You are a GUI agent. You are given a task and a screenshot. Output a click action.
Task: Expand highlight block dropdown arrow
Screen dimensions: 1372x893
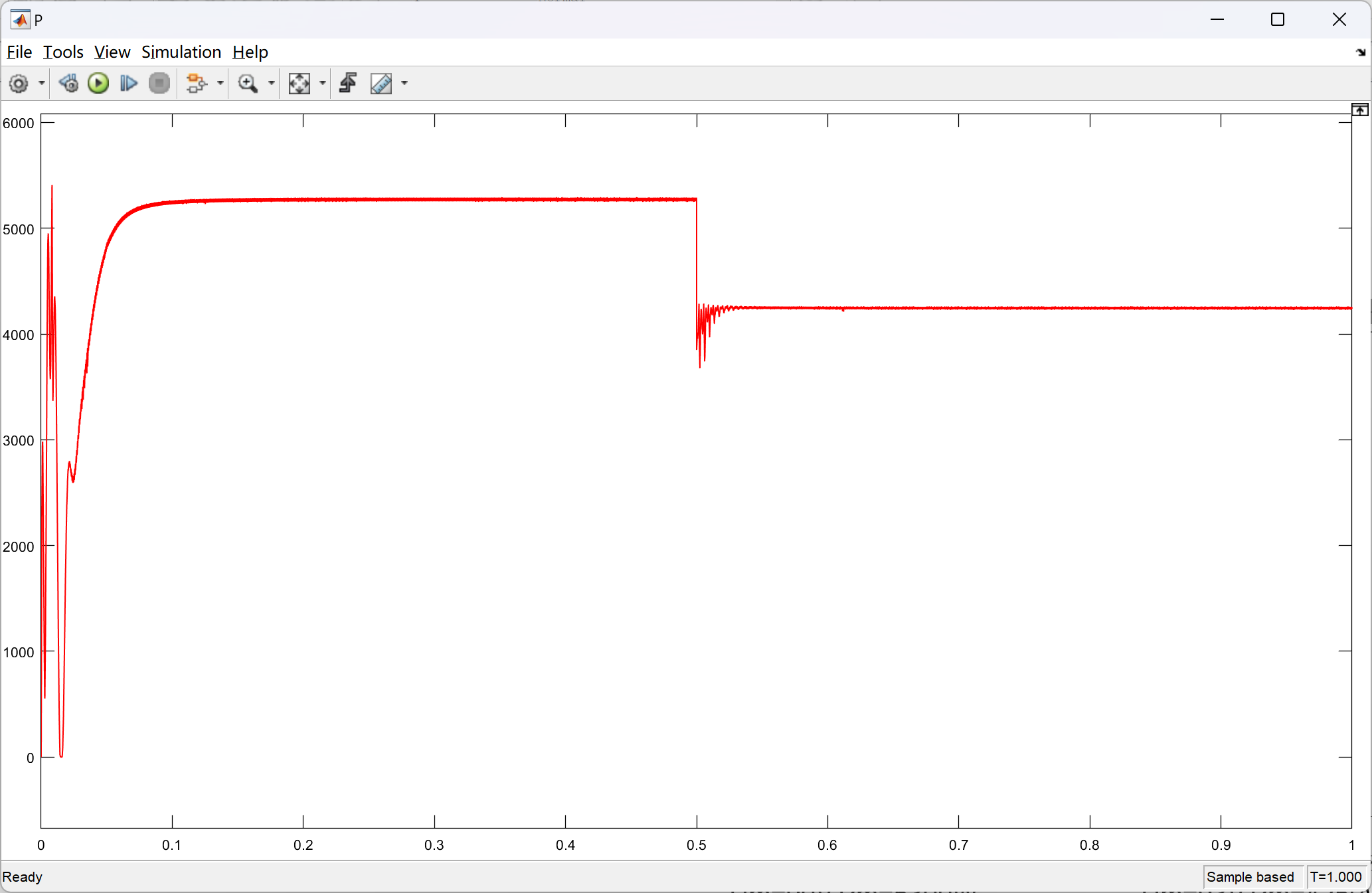coord(220,84)
